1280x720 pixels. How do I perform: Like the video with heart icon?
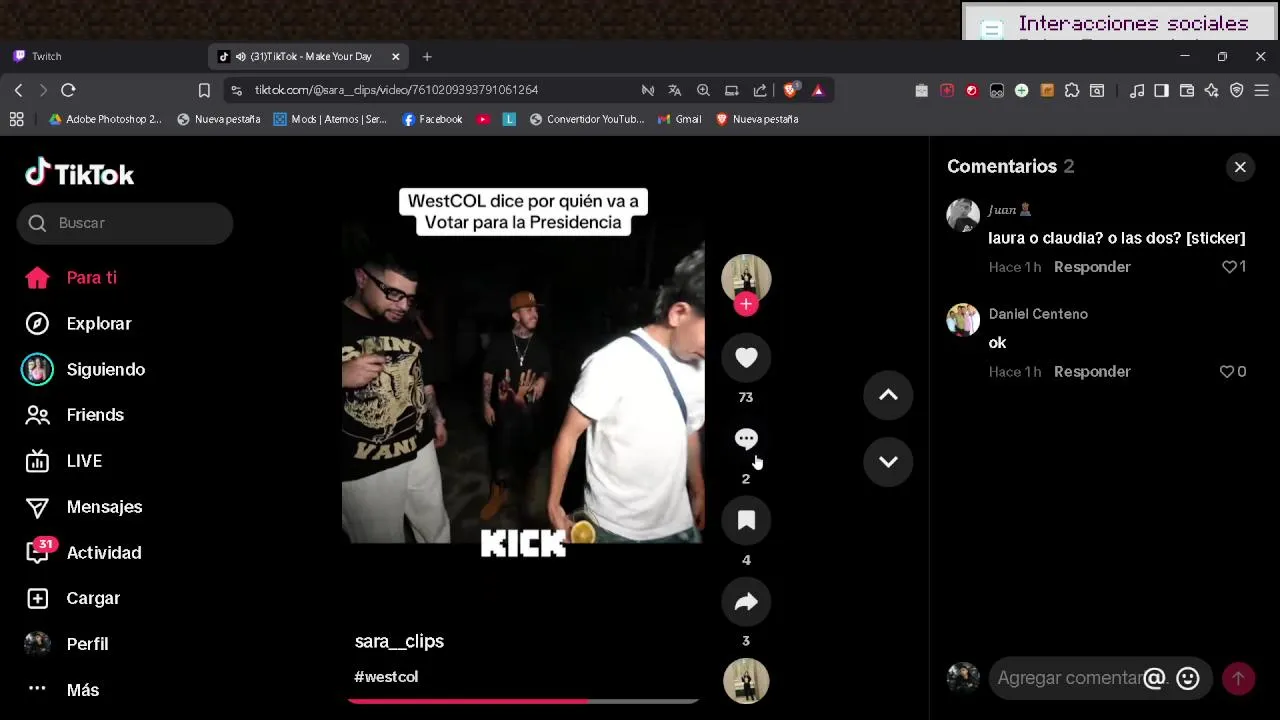pos(746,358)
